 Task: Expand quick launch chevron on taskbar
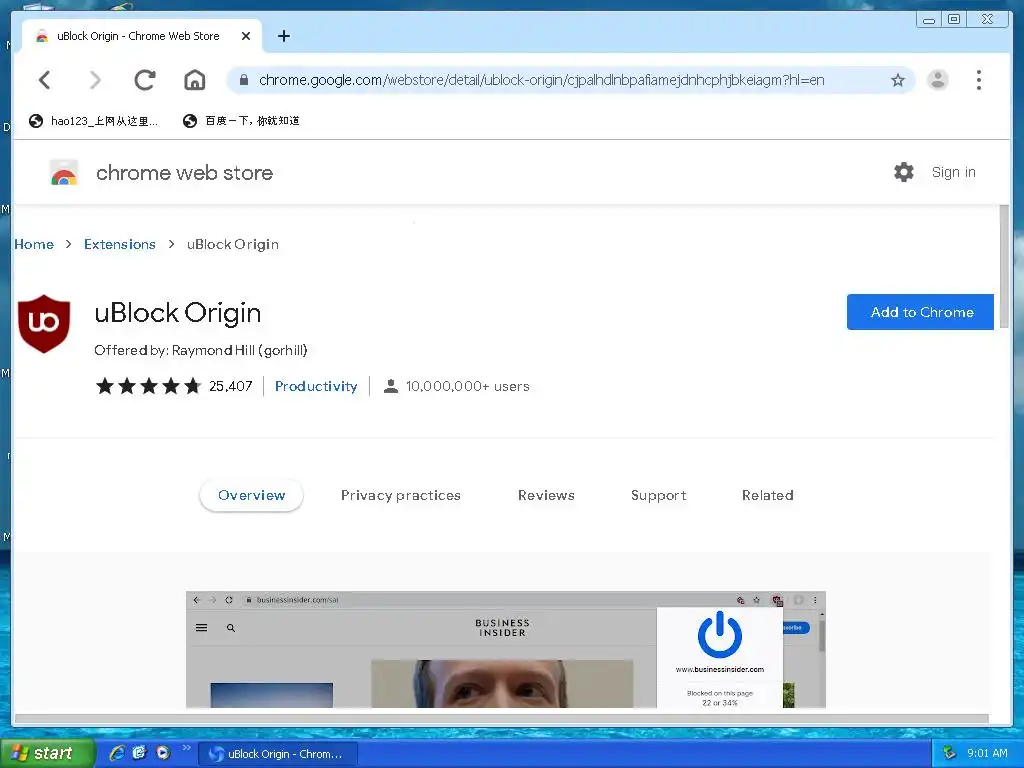coord(186,748)
